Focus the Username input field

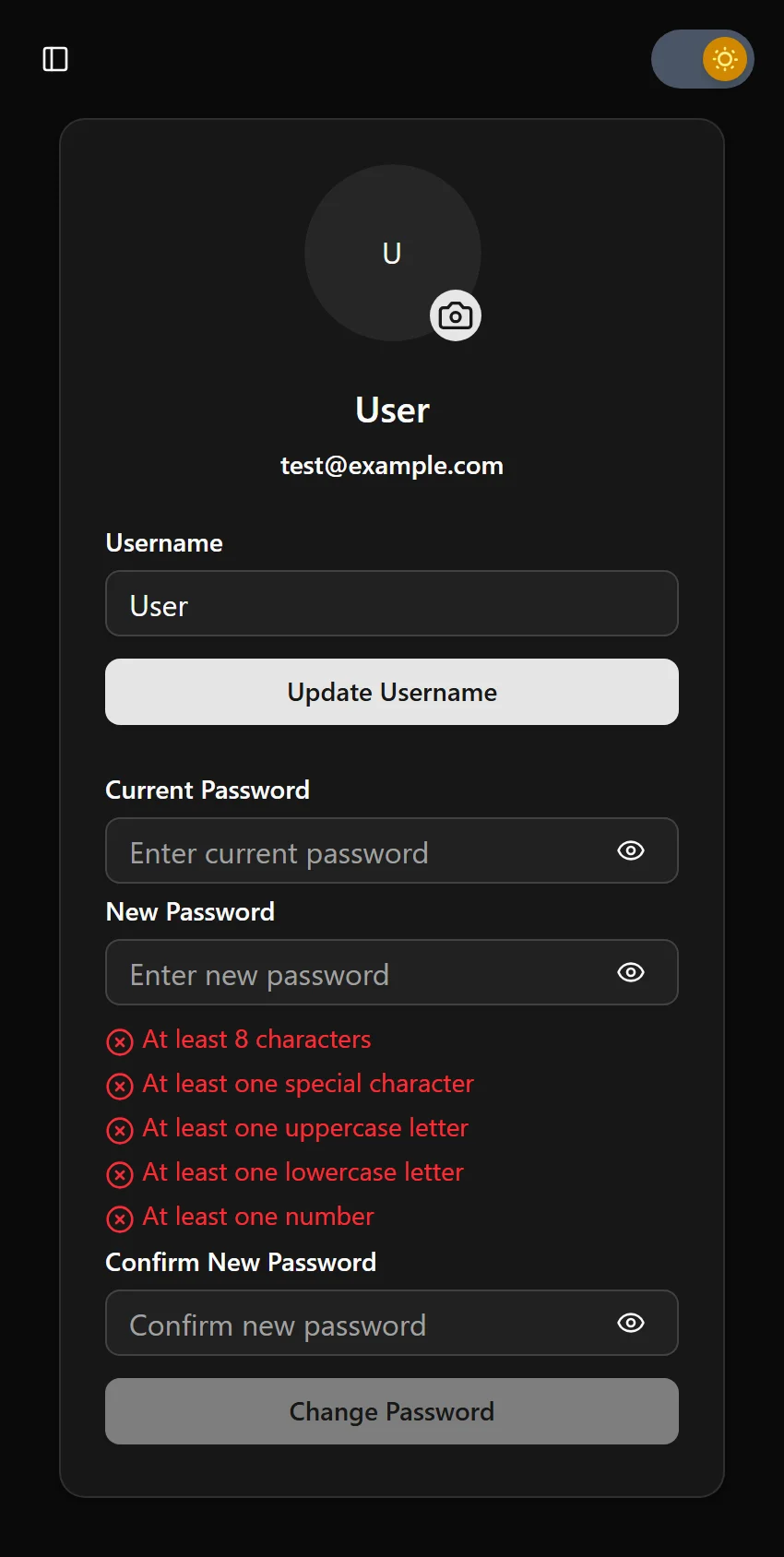392,604
